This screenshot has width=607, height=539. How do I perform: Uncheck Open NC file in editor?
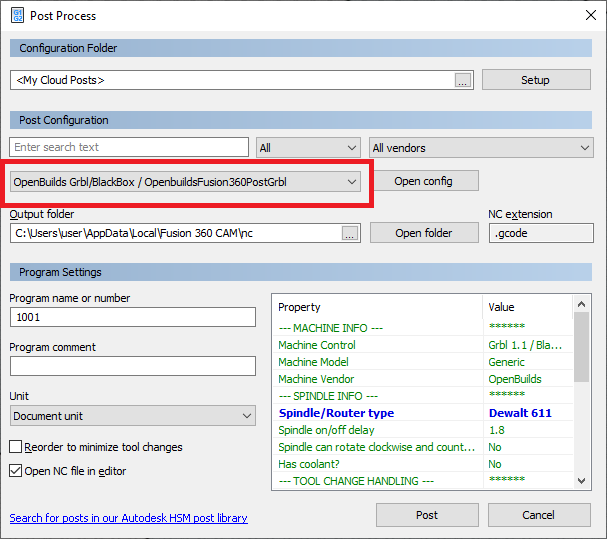pos(16,471)
